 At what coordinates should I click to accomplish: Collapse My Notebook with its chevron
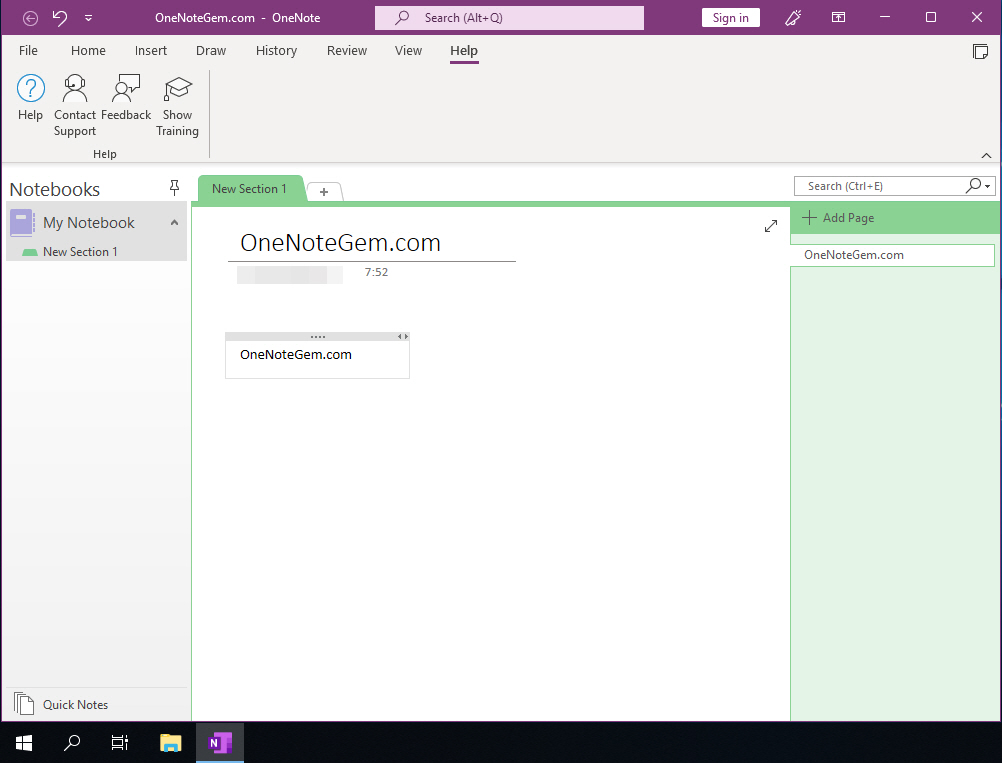click(x=174, y=222)
